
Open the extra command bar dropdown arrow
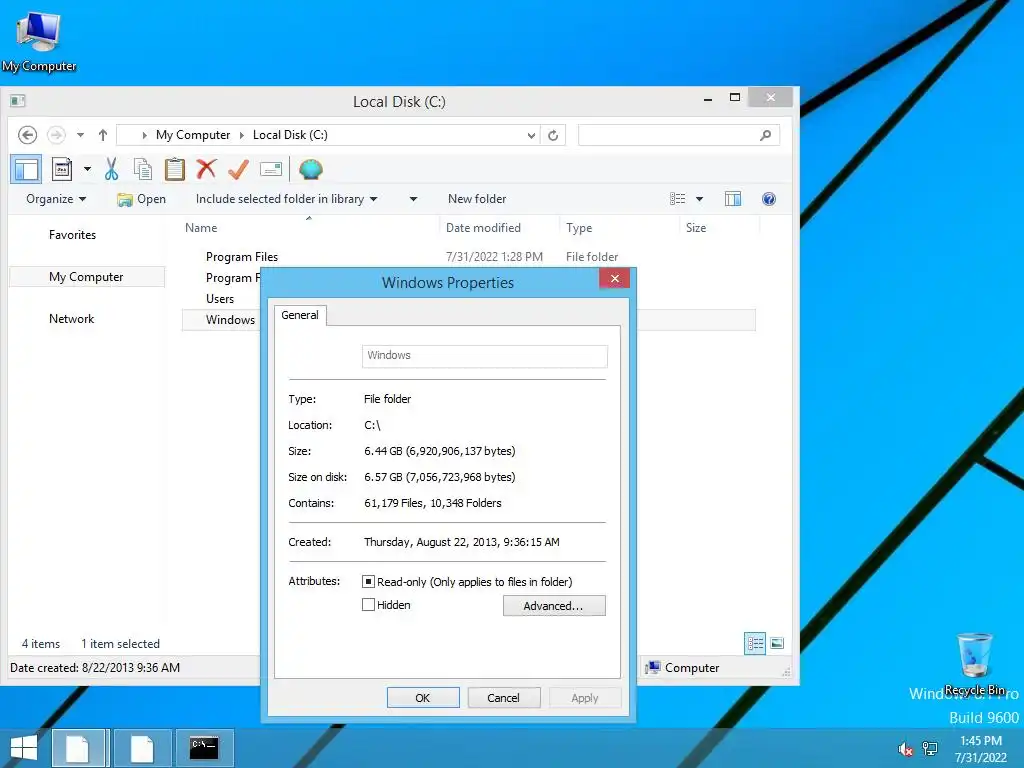[413, 199]
